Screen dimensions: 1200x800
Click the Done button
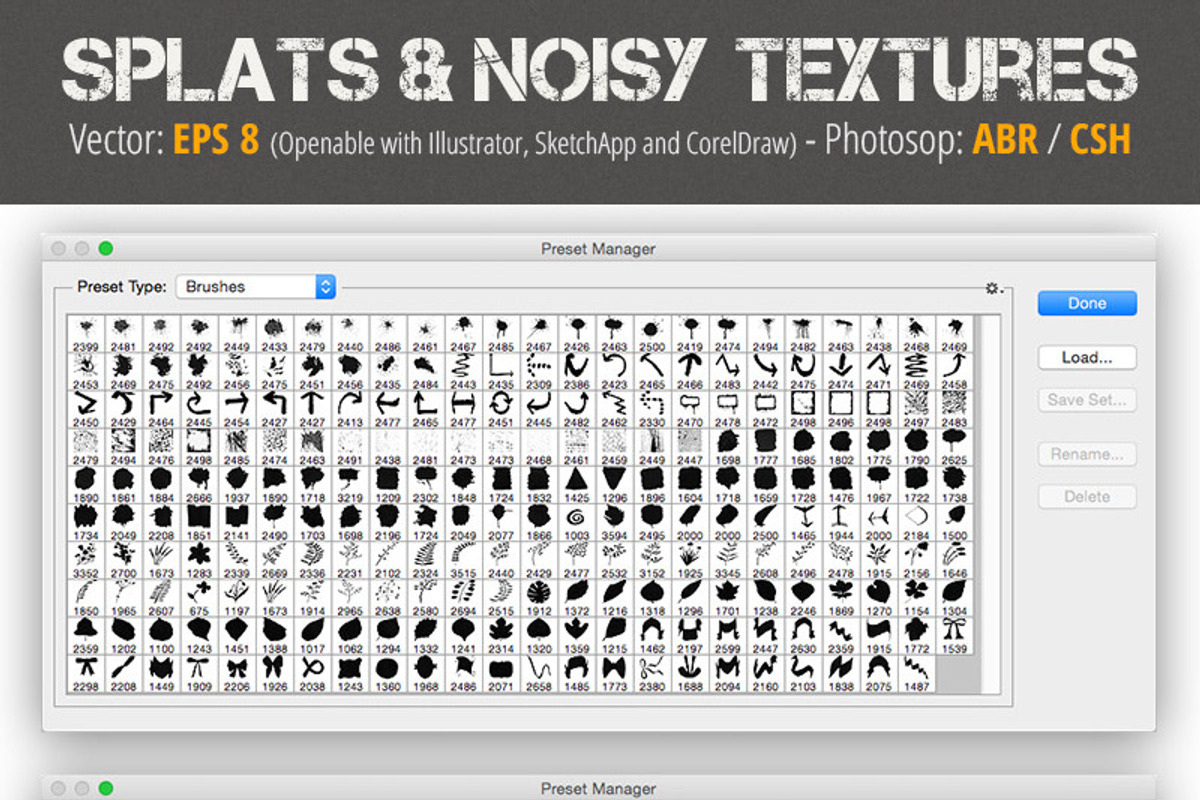(x=1087, y=303)
